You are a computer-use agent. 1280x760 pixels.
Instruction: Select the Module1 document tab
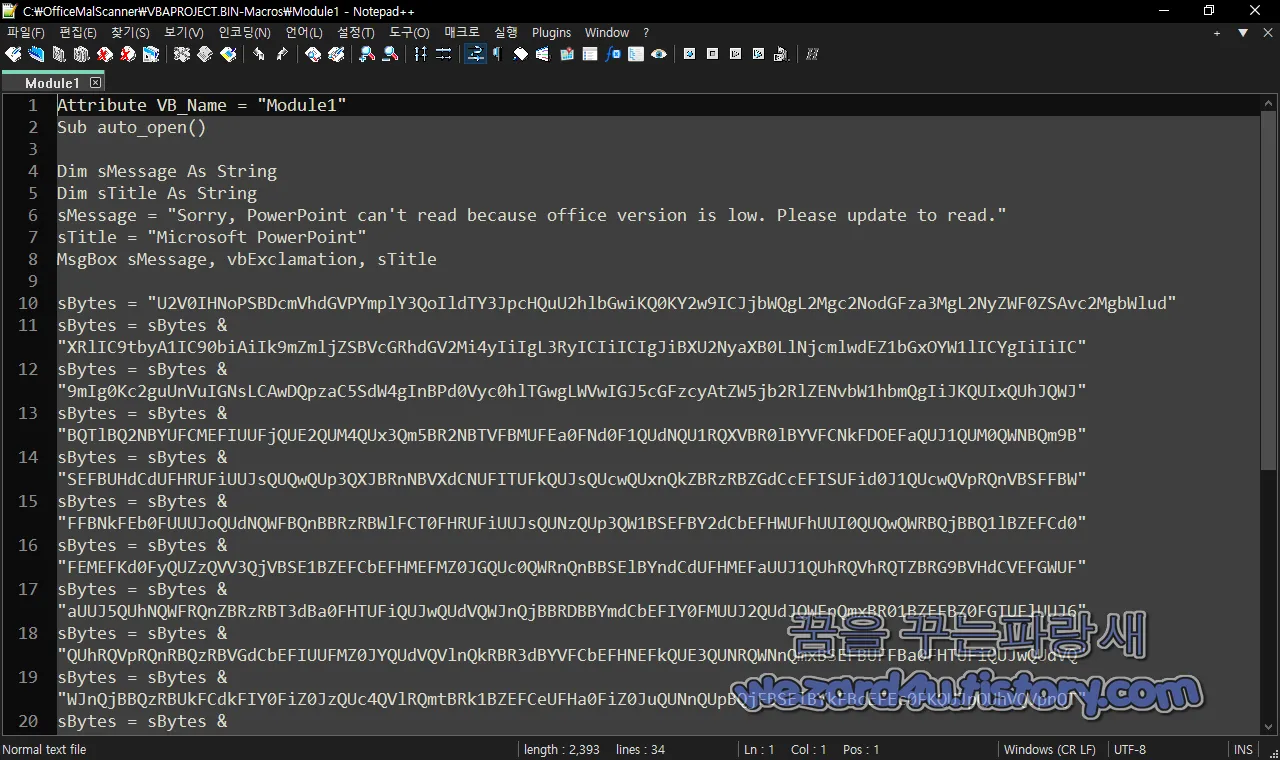52,83
